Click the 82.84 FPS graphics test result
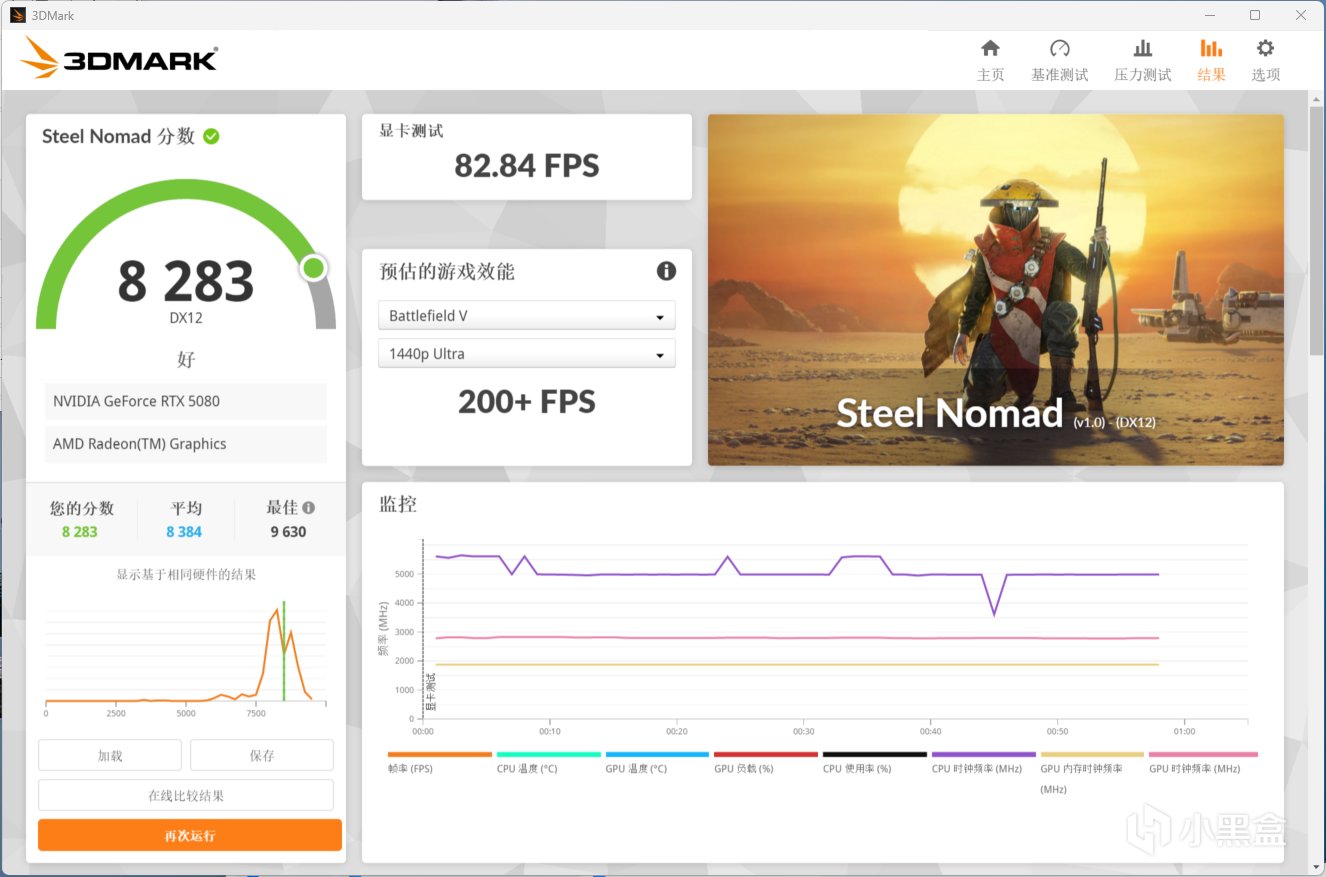 [x=527, y=165]
